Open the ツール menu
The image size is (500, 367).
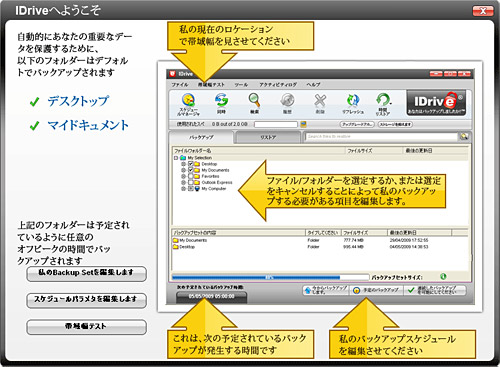click(x=241, y=85)
